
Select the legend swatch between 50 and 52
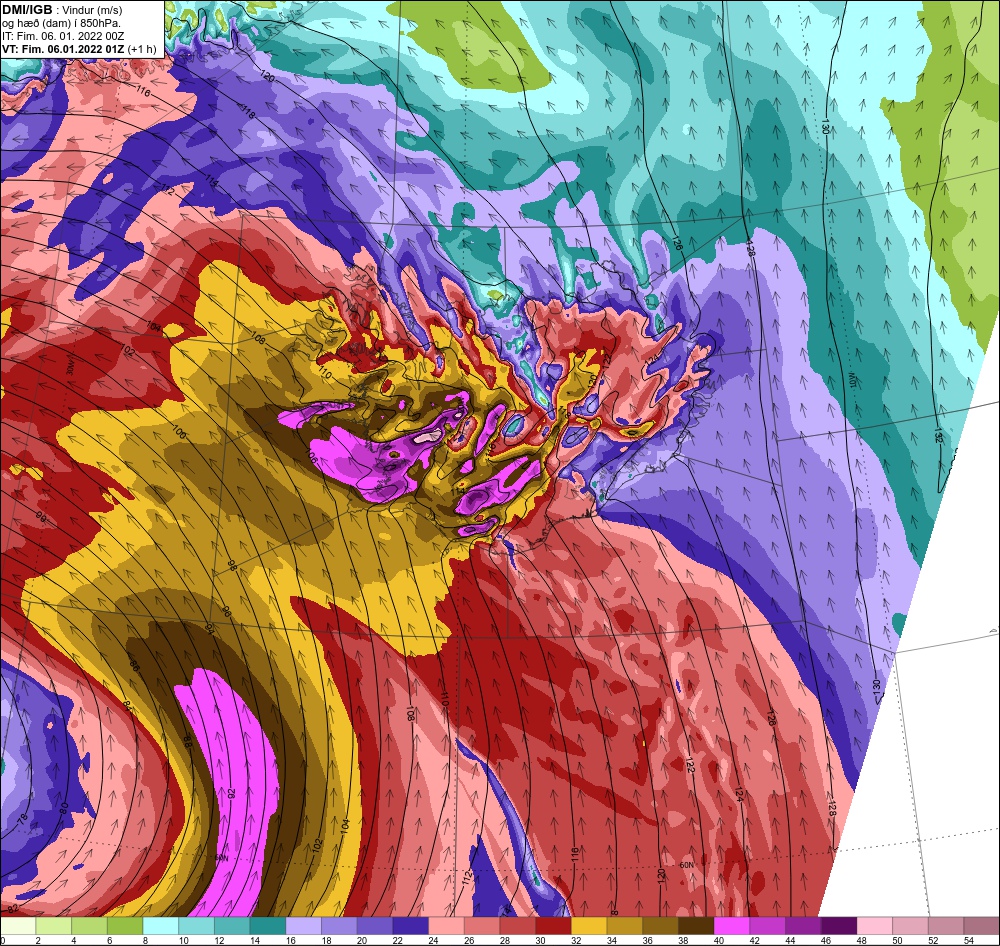(911, 926)
